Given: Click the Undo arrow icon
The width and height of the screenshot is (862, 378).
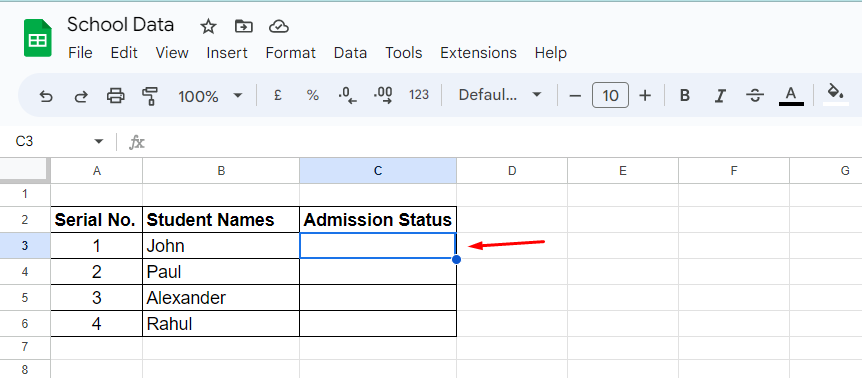Looking at the screenshot, I should pos(47,96).
